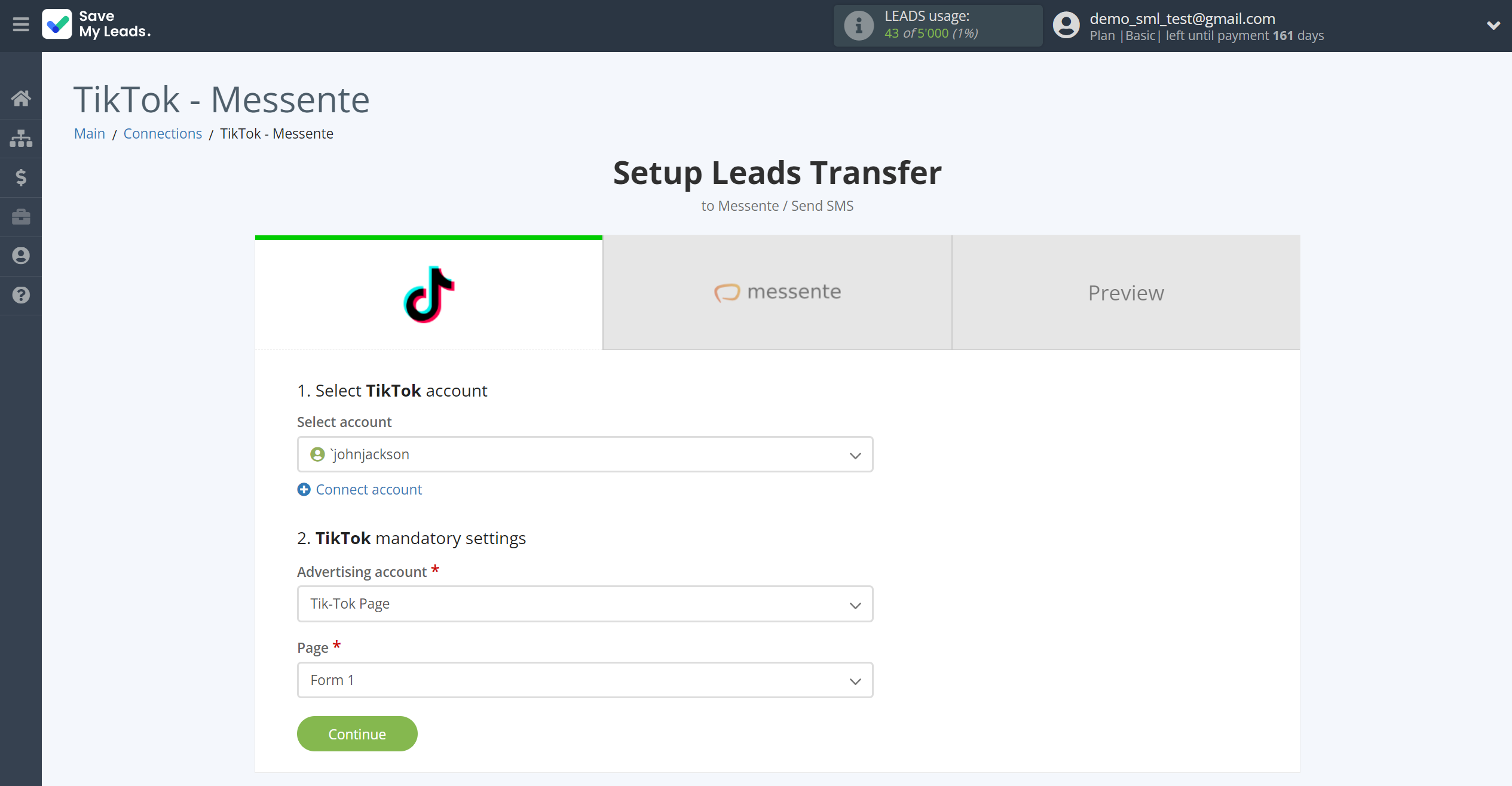Viewport: 1512px width, 786px height.
Task: Click the Preview tab in setup wizard
Action: coord(1126,292)
